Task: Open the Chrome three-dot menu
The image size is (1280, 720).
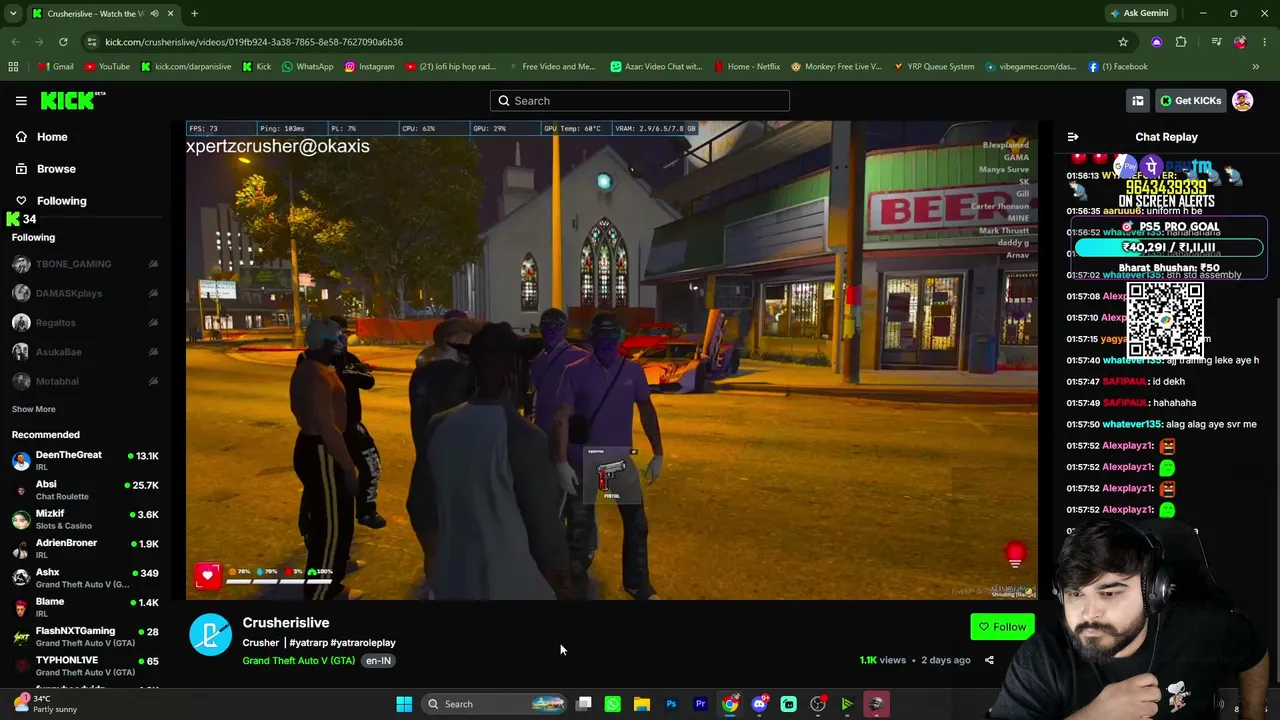Action: (1265, 42)
